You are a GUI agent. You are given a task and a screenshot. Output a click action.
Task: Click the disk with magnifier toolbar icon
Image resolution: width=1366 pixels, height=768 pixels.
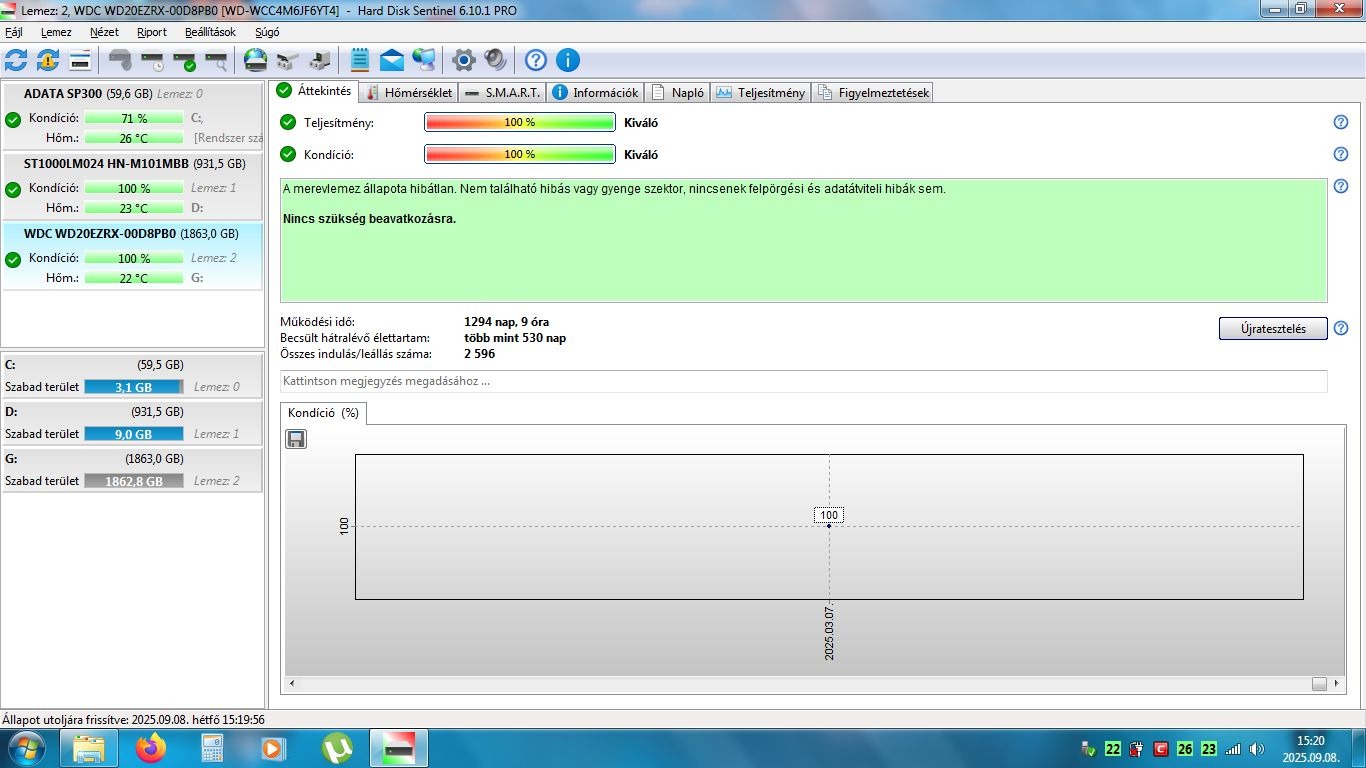point(217,60)
